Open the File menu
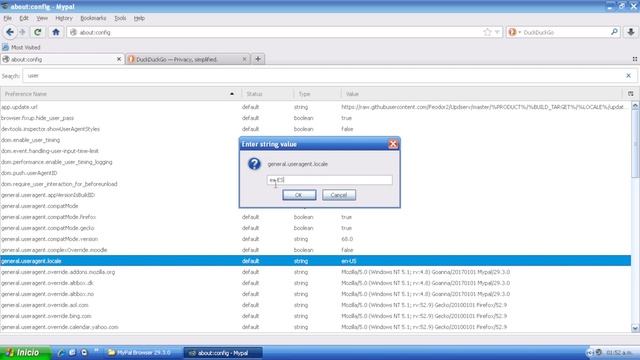Viewport: 640px width, 360px height. (7, 18)
